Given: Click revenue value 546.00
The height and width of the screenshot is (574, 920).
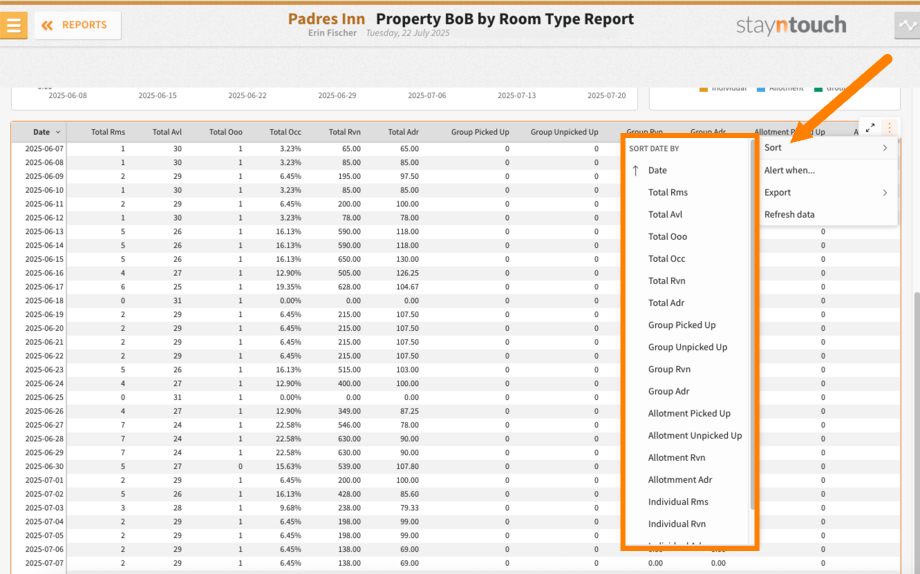Looking at the screenshot, I should click(x=349, y=426).
